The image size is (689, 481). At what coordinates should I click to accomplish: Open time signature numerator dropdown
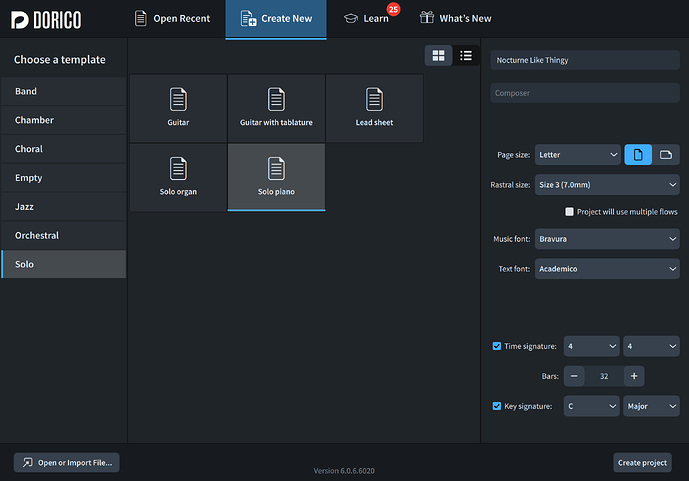[x=591, y=346]
